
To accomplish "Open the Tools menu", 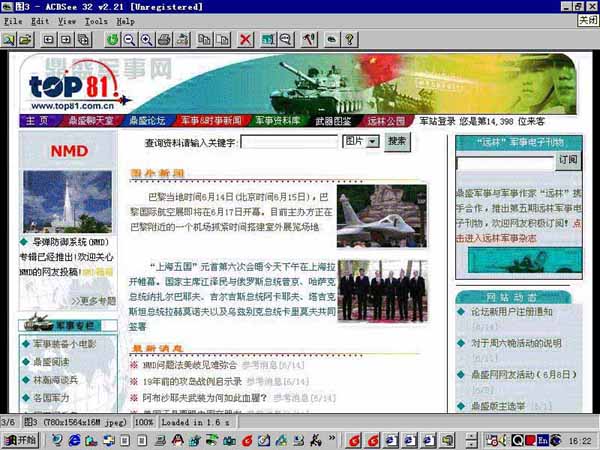I will tap(96, 20).
